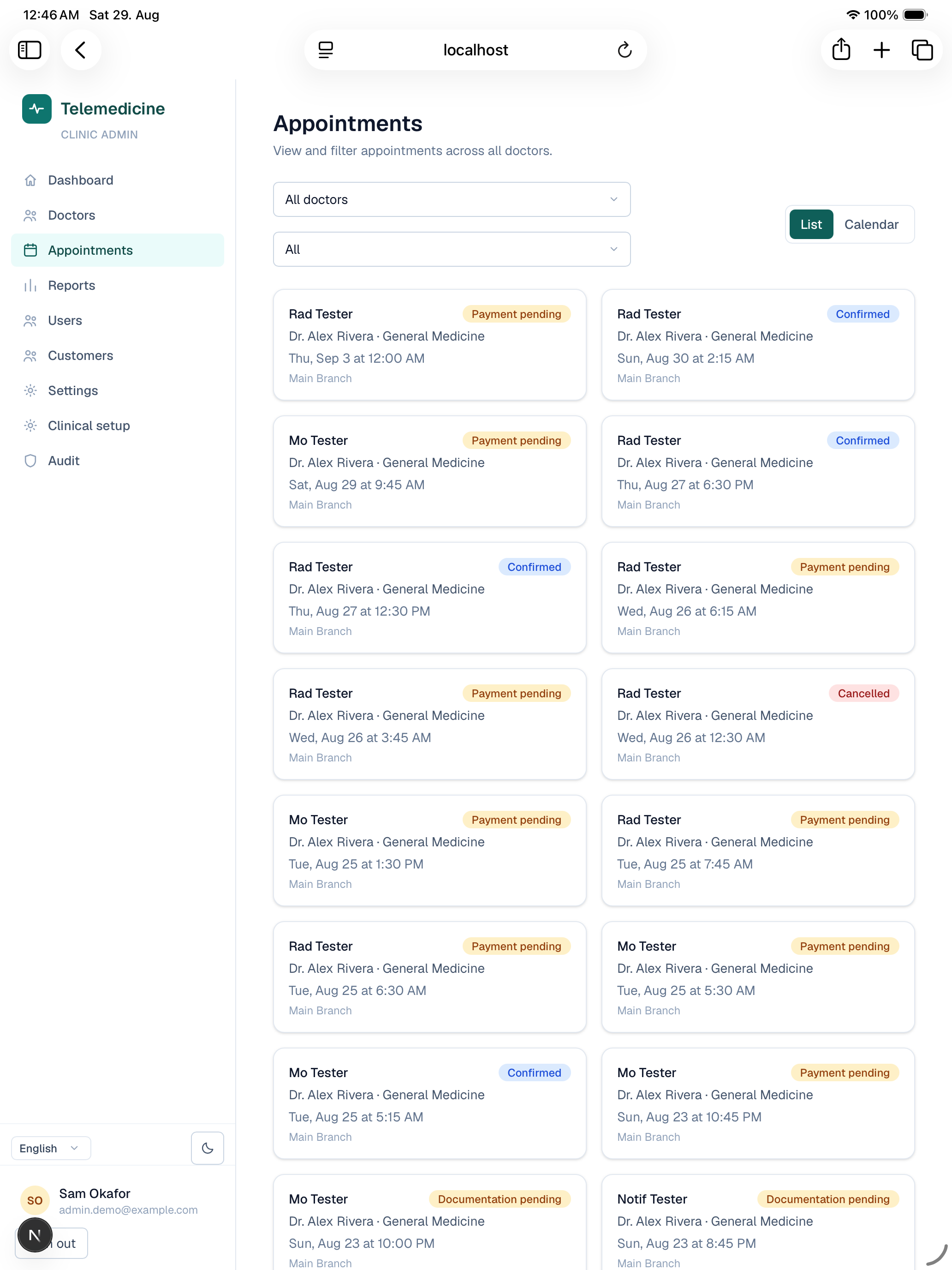Image resolution: width=952 pixels, height=1270 pixels.
Task: Tap the localhost address field
Action: (x=475, y=50)
